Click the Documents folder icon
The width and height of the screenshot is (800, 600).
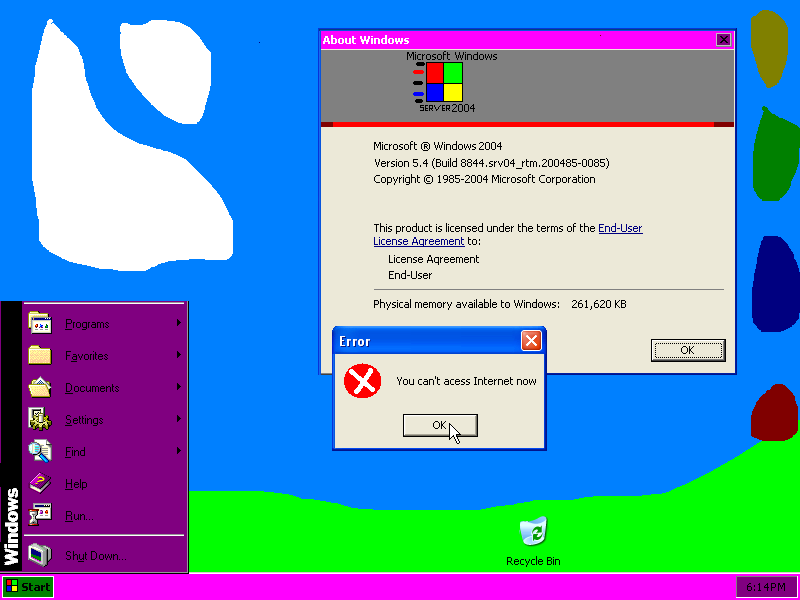(40, 387)
